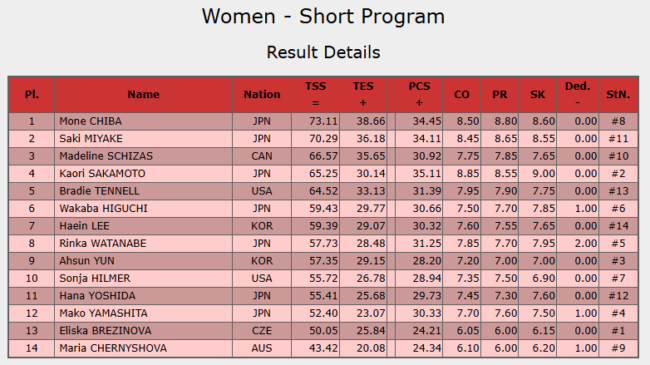Select Saki MIYAKE's name
Image resolution: width=650 pixels, height=365 pixels.
click(91, 139)
